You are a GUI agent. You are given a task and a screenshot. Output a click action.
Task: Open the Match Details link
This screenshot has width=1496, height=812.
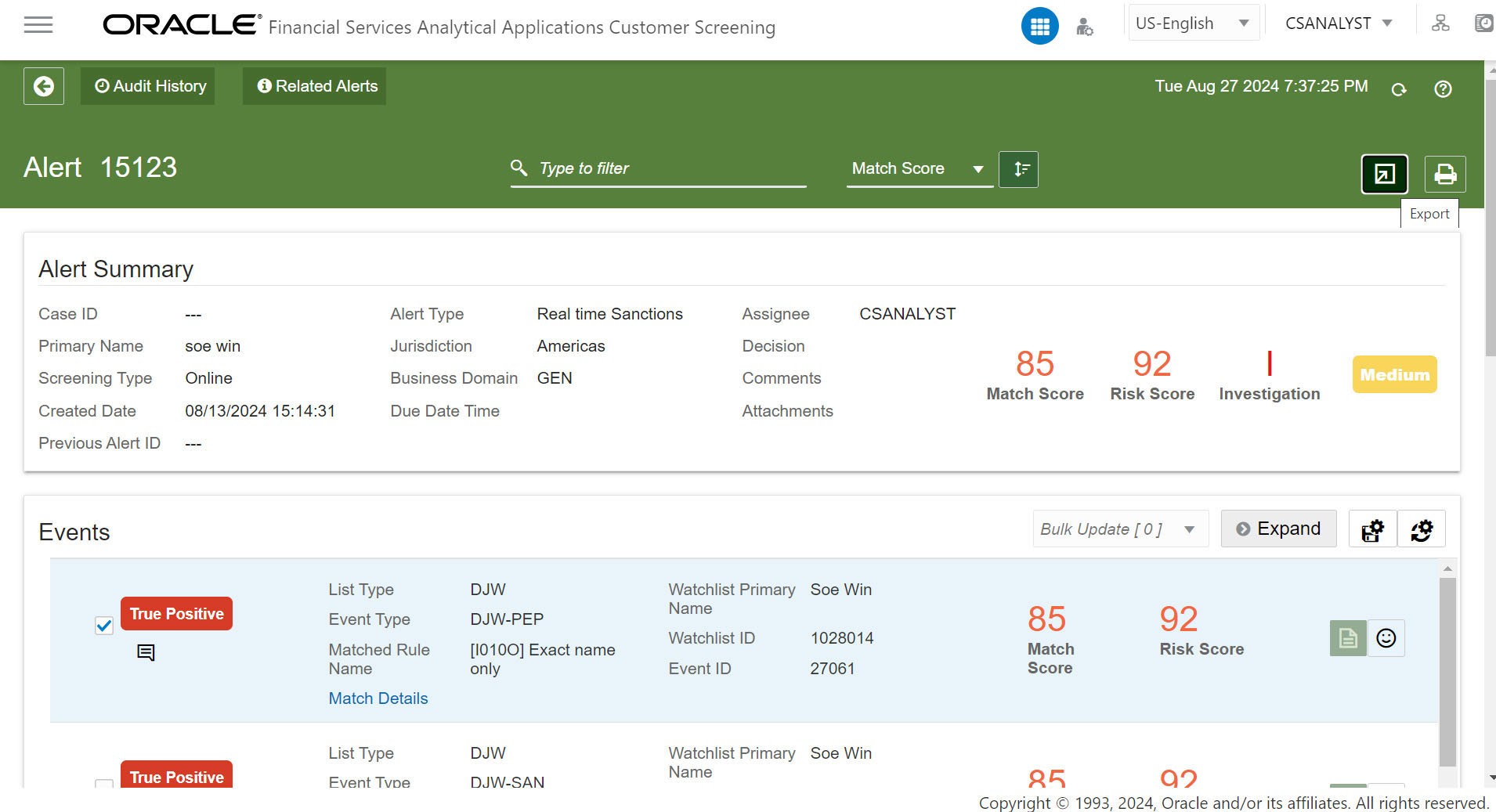pos(378,698)
